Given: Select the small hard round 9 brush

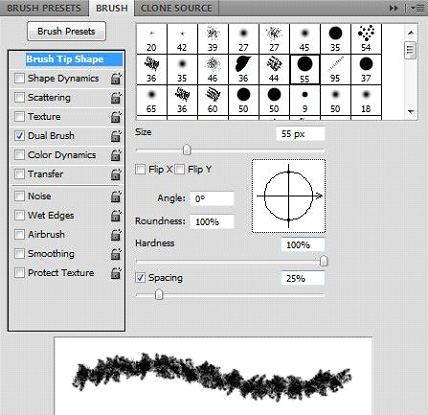Looking at the screenshot, I should tap(305, 100).
